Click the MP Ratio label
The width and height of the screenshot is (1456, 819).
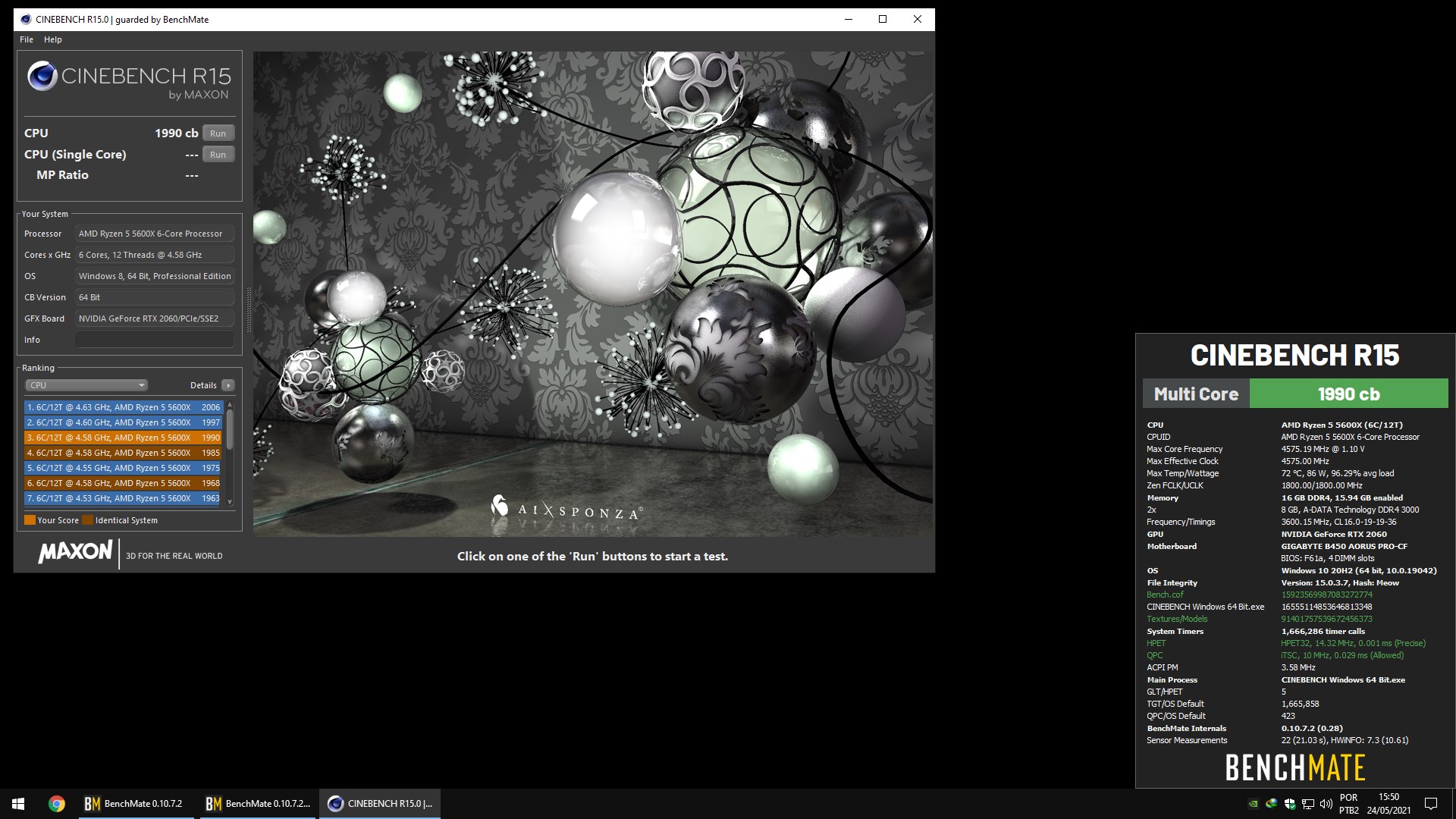click(62, 175)
